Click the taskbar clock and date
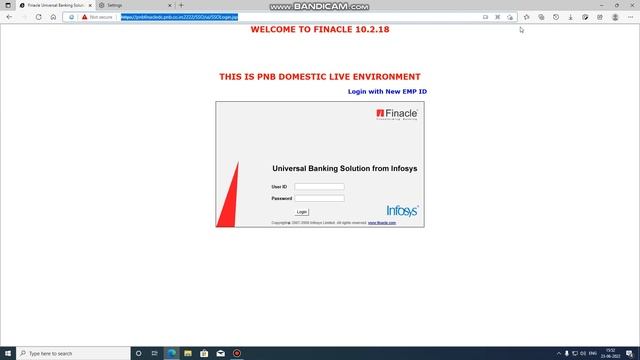This screenshot has width=640, height=360. [x=611, y=353]
